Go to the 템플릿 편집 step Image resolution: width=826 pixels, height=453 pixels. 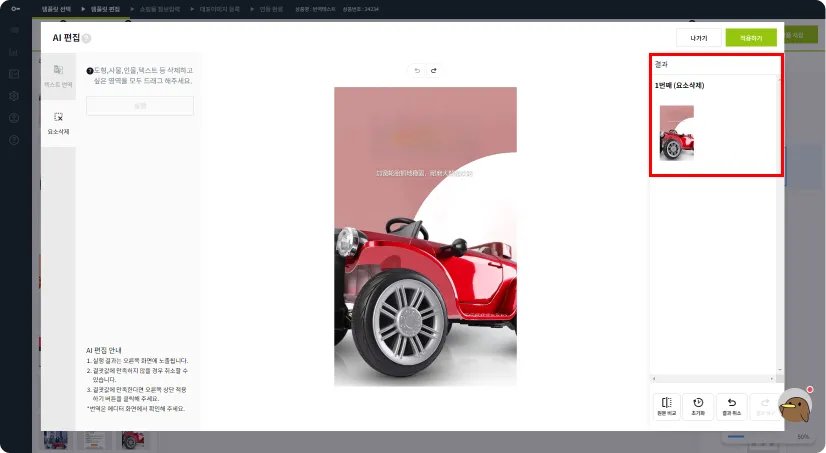pyautogui.click(x=105, y=9)
